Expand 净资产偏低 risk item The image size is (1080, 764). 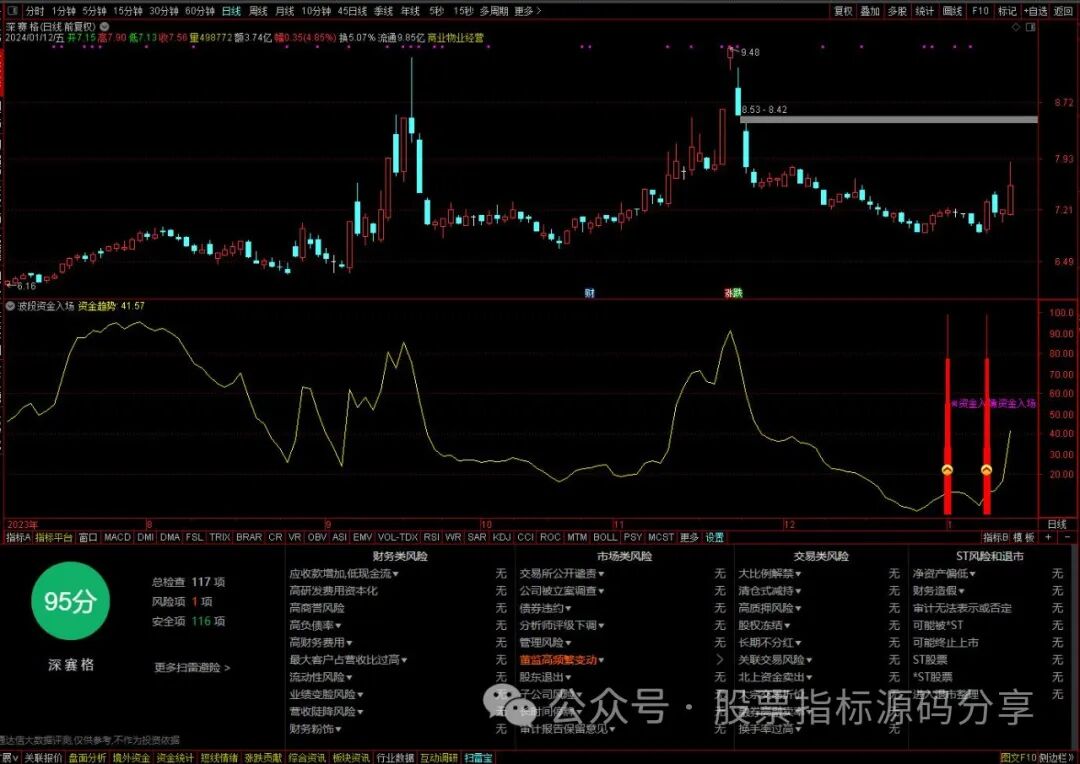click(944, 574)
